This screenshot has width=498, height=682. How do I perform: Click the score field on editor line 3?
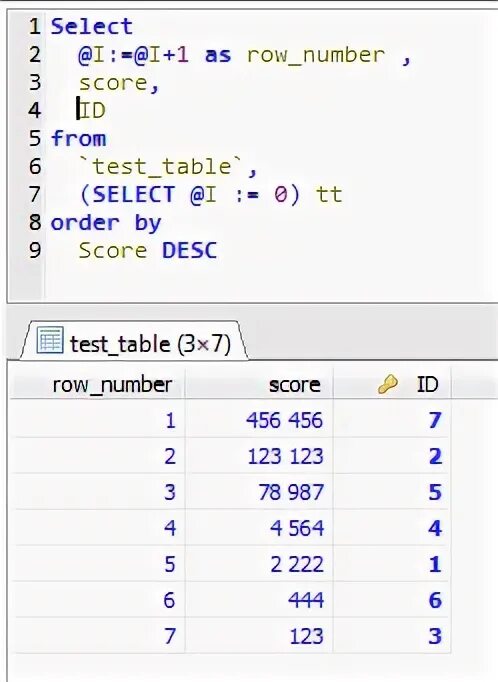pyautogui.click(x=113, y=83)
